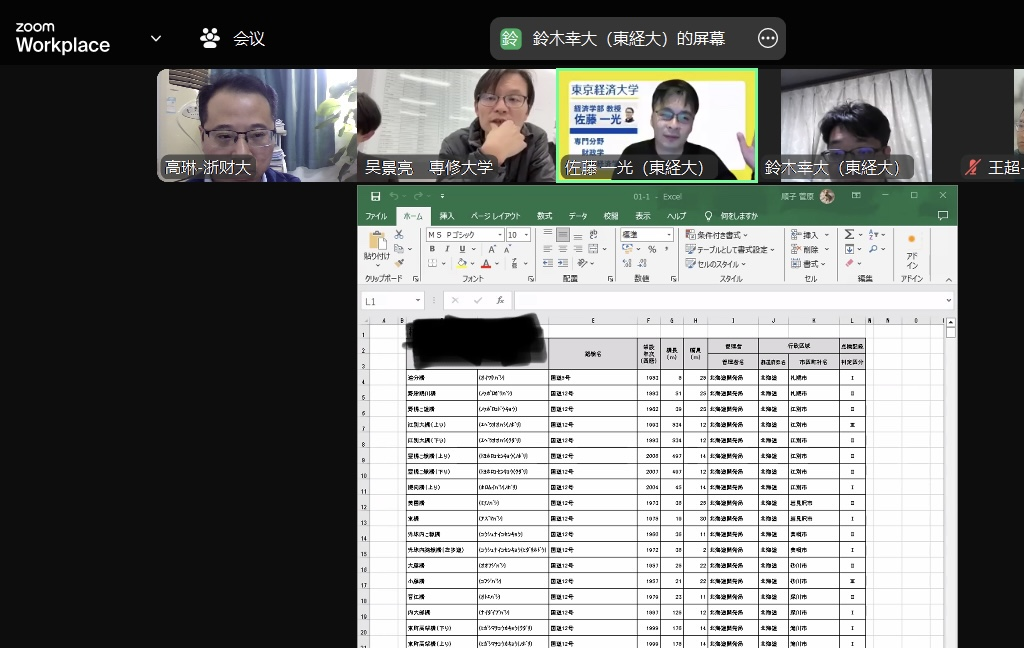The image size is (1024, 648).
Task: Click the red font color swatch
Action: coord(485,264)
